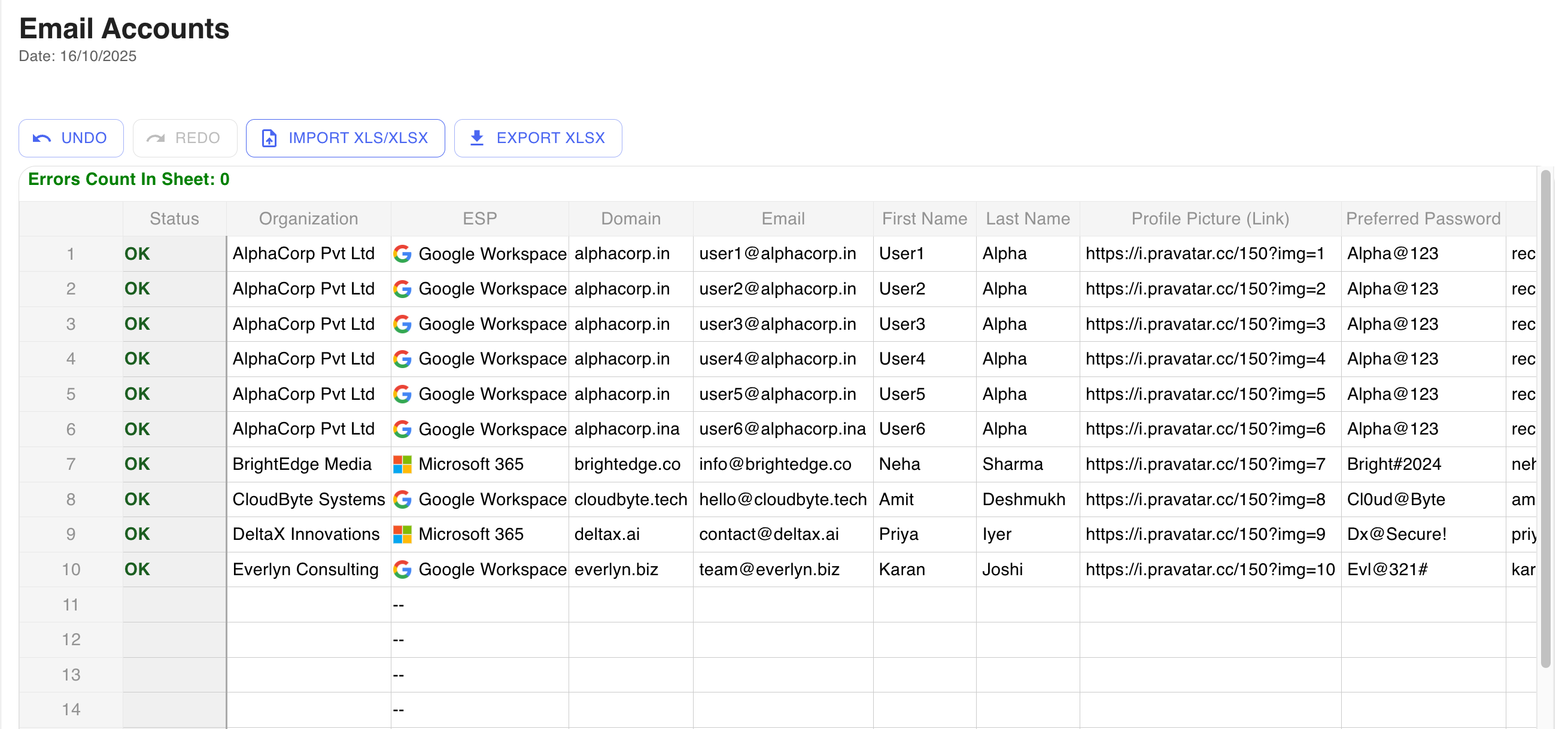Select the Organization column header
Image resolution: width=1568 pixels, height=729 pixels.
[309, 219]
